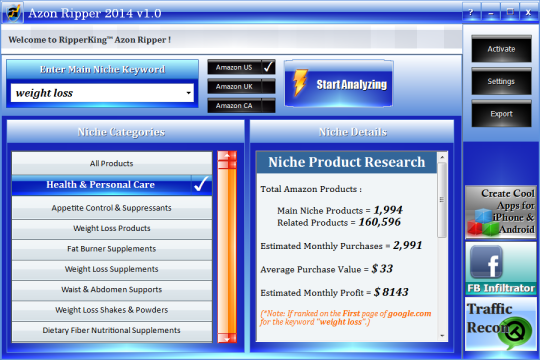Select the Fat Burner Supplements category
Screen dimensions: 540x360
tap(112, 249)
